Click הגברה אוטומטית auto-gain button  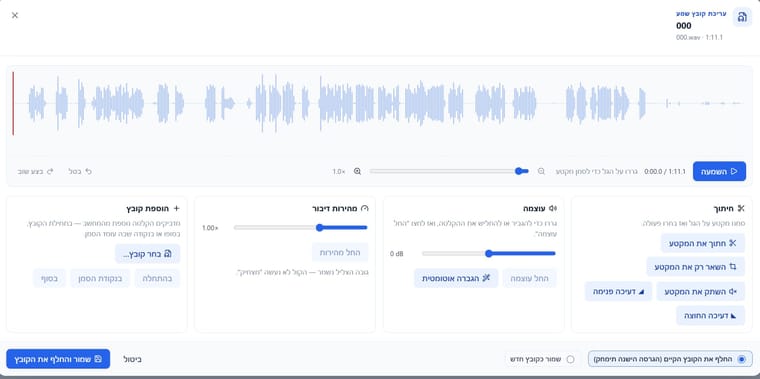tap(456, 278)
